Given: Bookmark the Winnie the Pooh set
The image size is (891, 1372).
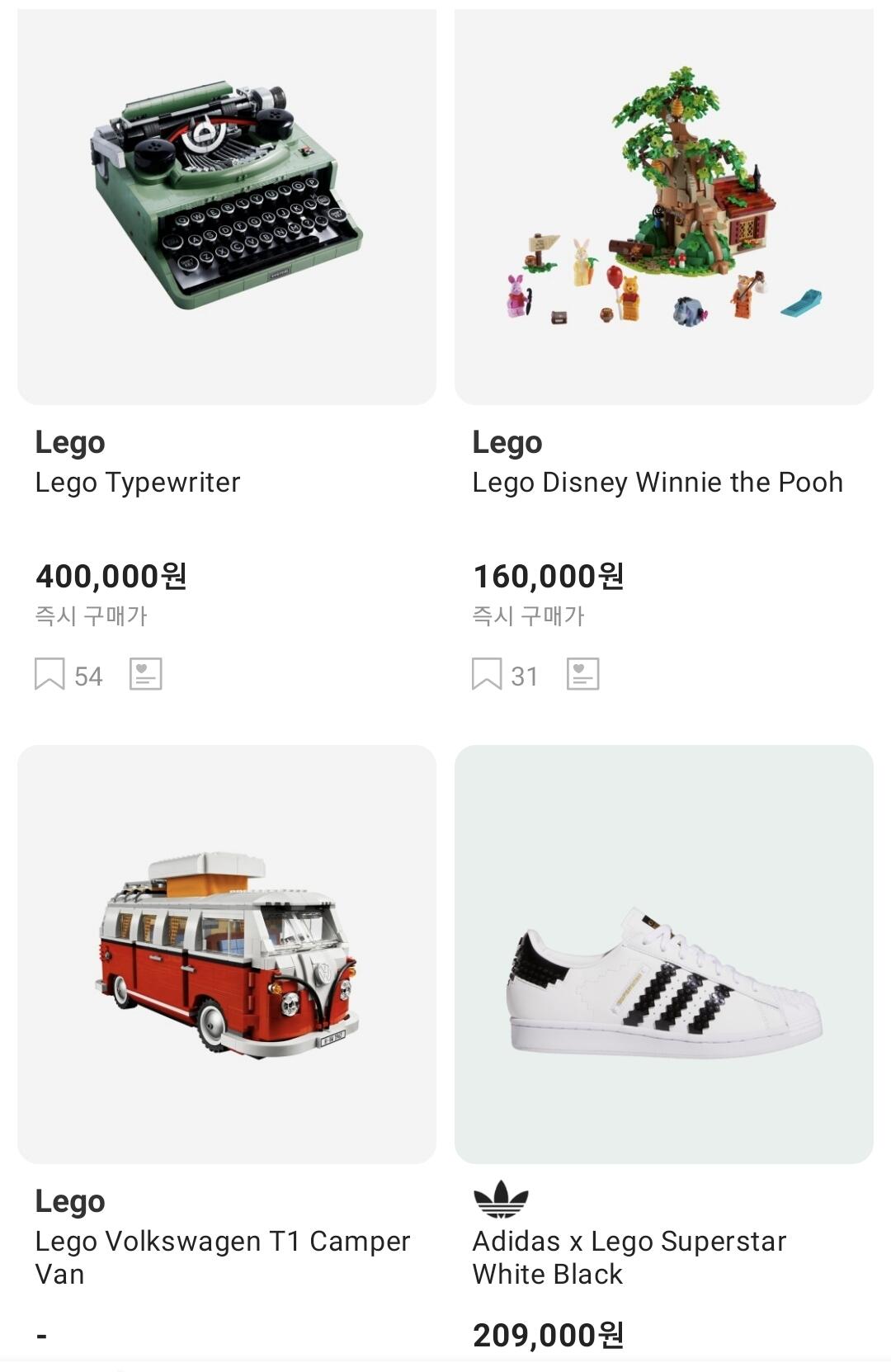Looking at the screenshot, I should (487, 674).
